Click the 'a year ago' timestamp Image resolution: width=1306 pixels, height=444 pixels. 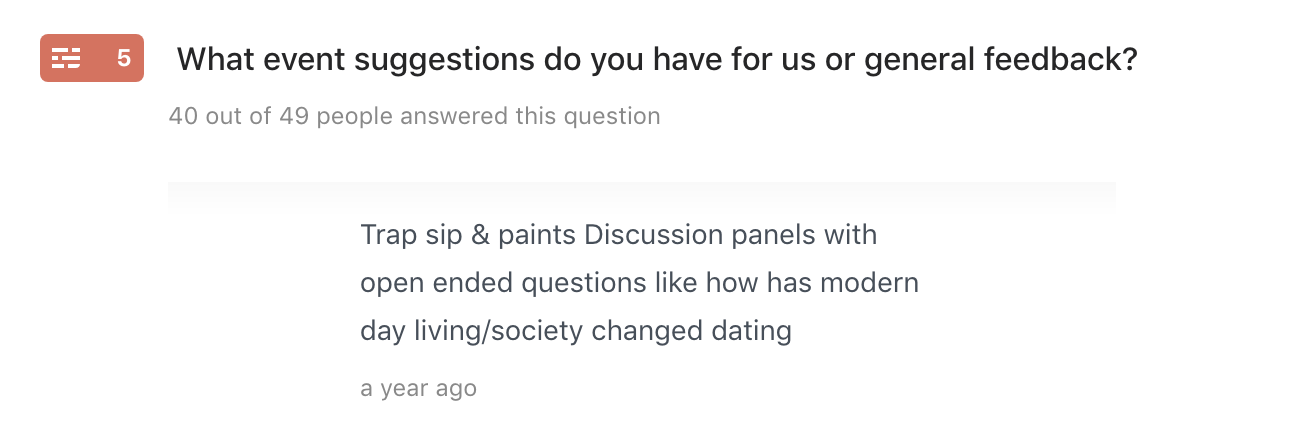(x=418, y=389)
